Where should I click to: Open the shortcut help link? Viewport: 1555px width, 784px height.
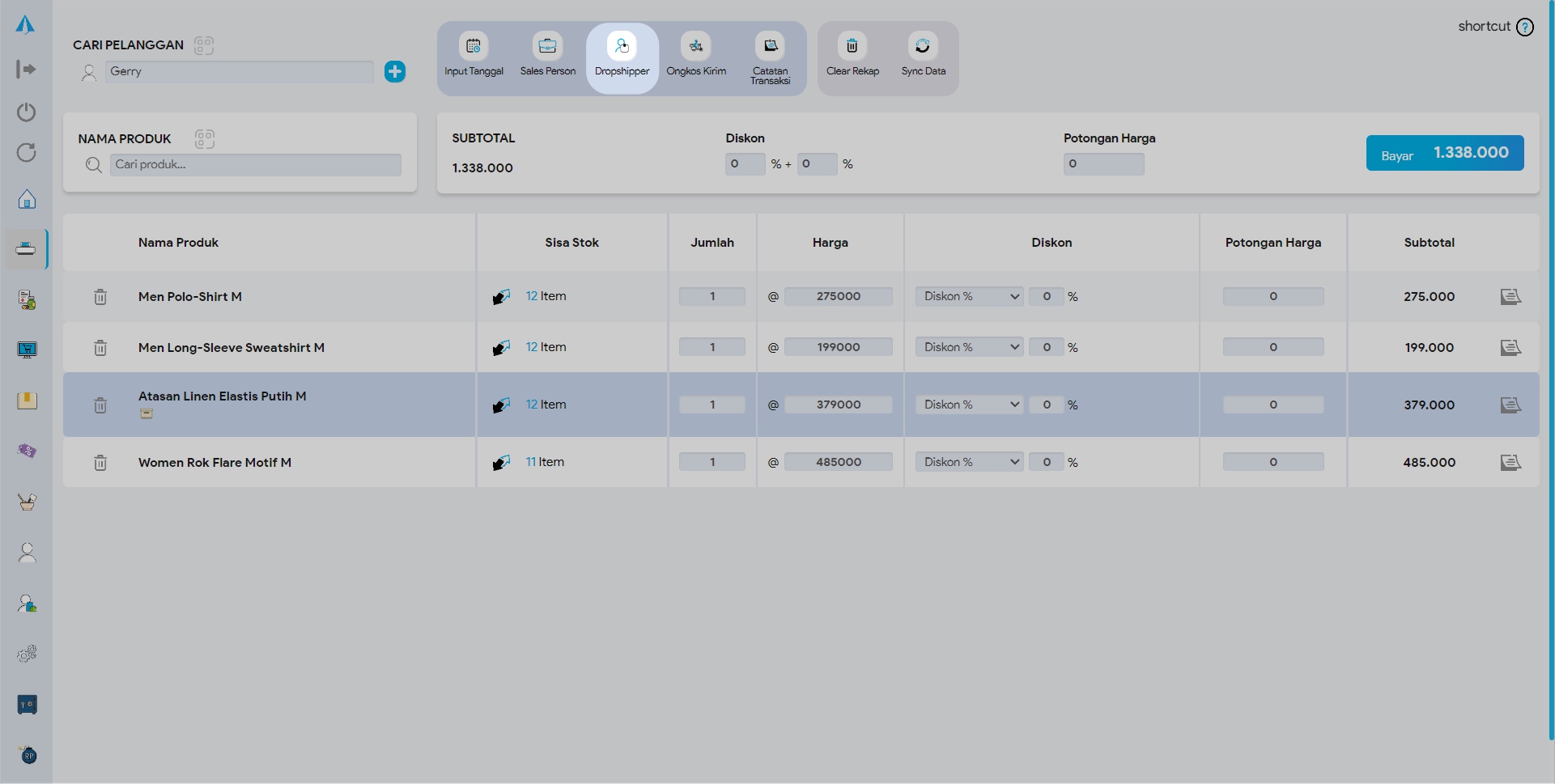[1495, 27]
